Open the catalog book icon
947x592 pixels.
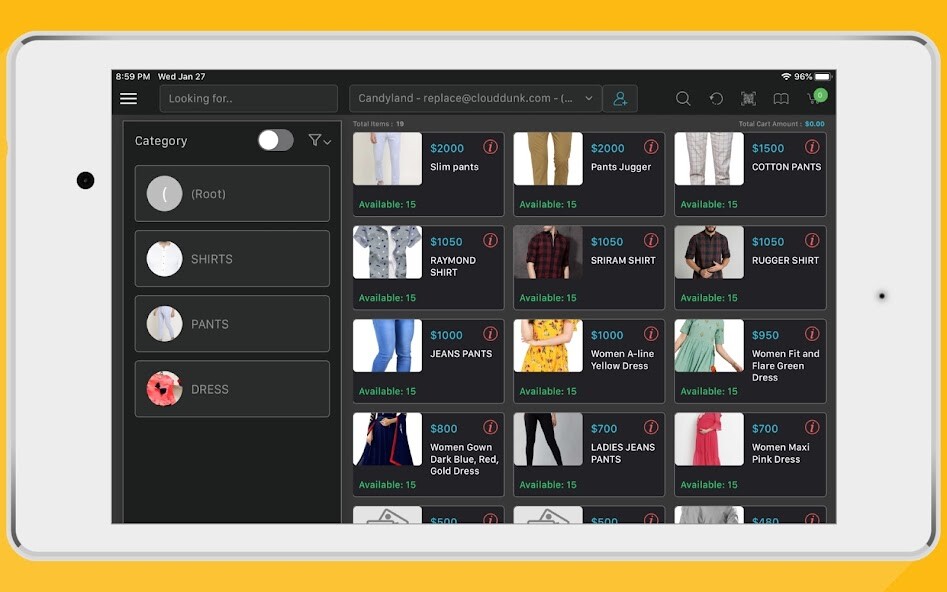point(781,98)
